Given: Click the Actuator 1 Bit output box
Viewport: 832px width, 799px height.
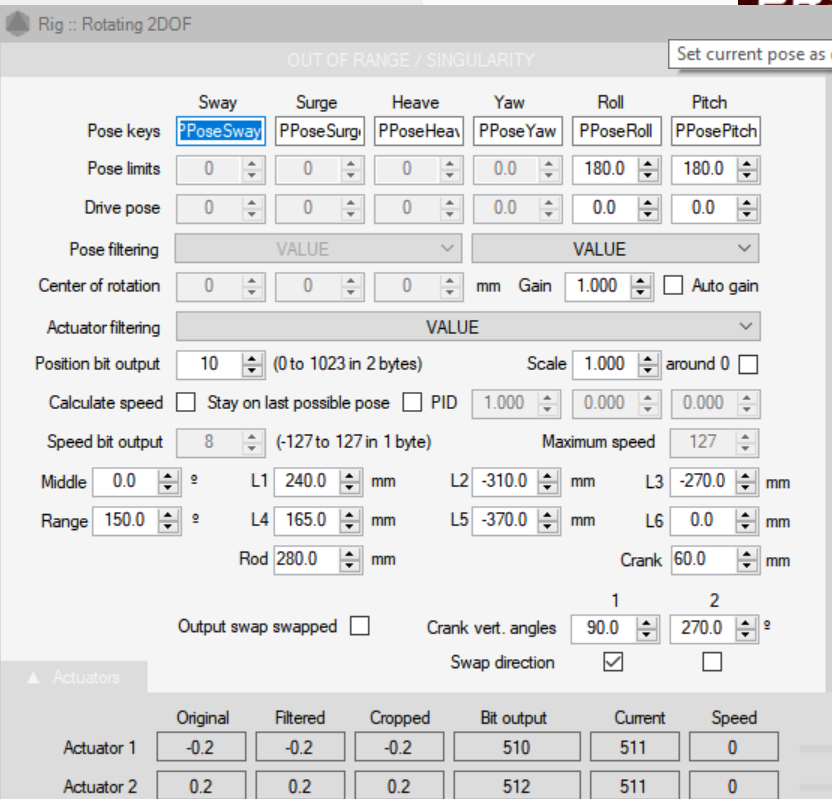Looking at the screenshot, I should click(x=517, y=747).
